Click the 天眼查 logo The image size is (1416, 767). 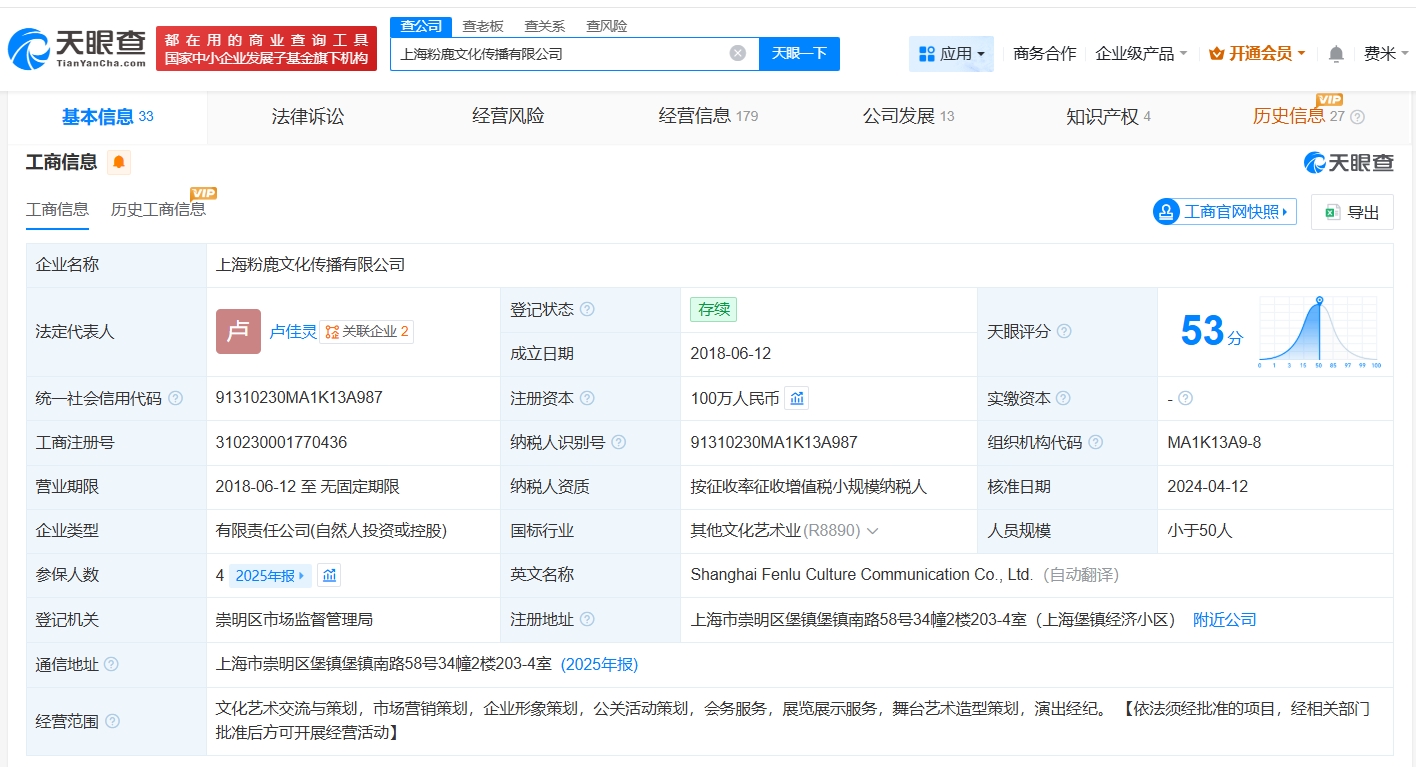click(77, 48)
